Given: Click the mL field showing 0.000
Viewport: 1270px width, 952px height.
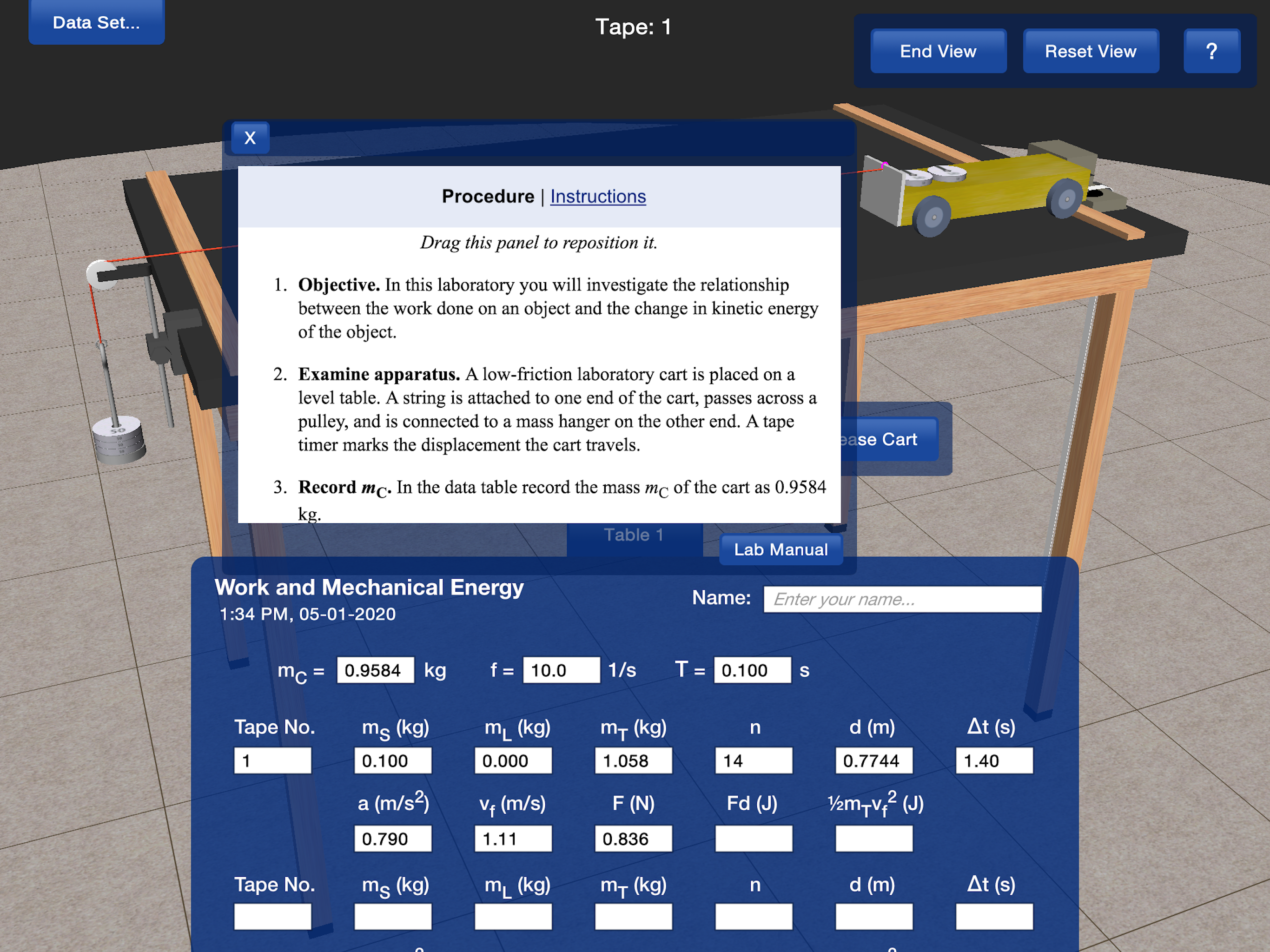Looking at the screenshot, I should [x=513, y=761].
